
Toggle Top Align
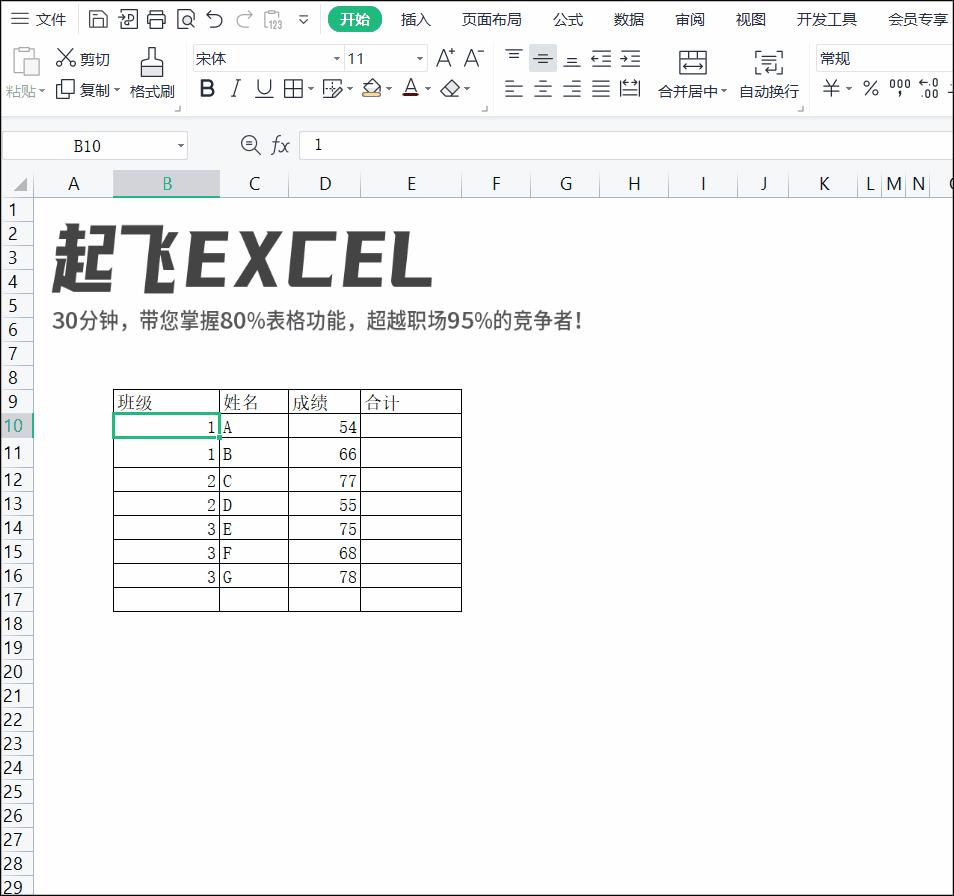514,56
